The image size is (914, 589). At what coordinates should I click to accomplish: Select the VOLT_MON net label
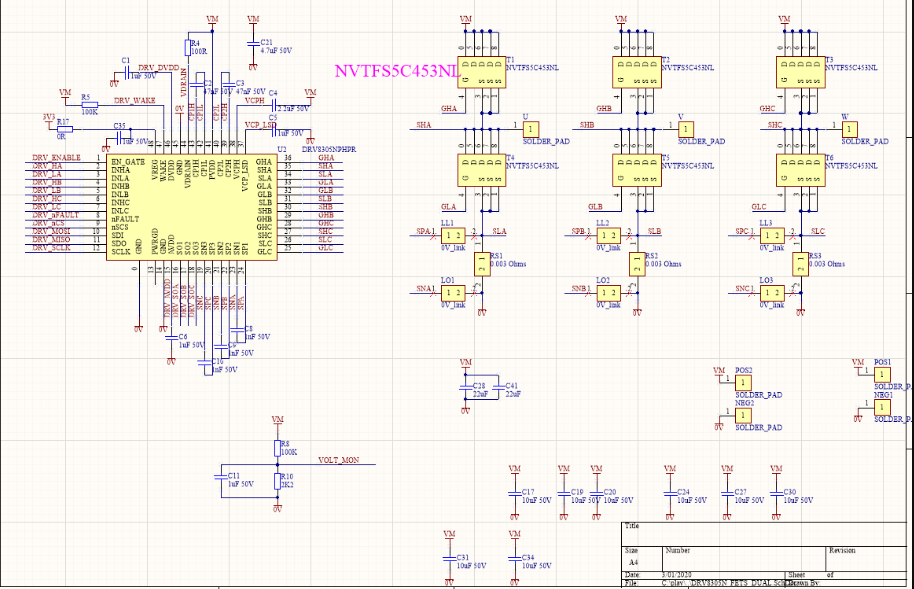point(339,460)
